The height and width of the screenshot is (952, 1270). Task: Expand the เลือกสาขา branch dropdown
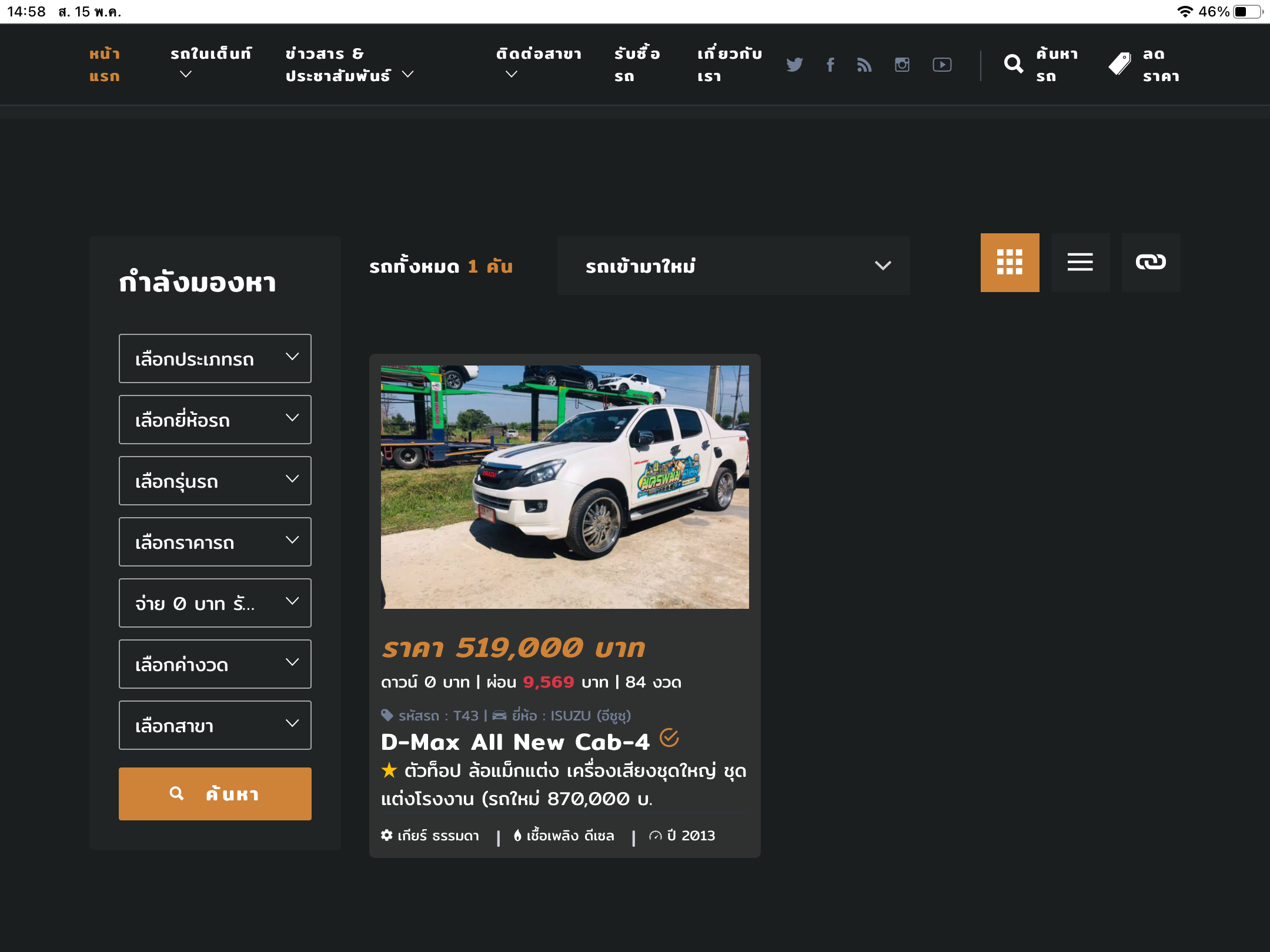click(x=215, y=725)
